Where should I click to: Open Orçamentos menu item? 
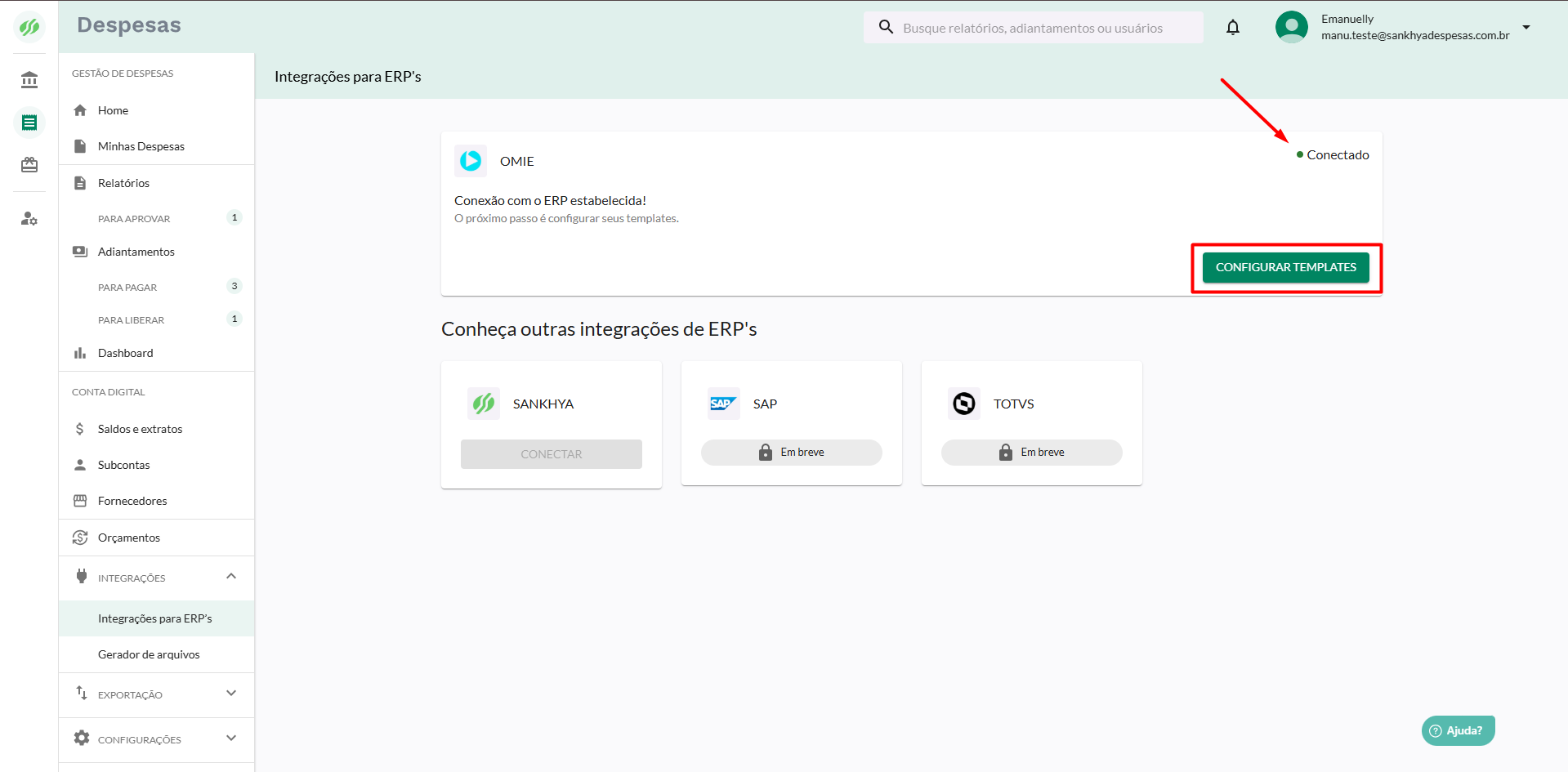pyautogui.click(x=156, y=538)
